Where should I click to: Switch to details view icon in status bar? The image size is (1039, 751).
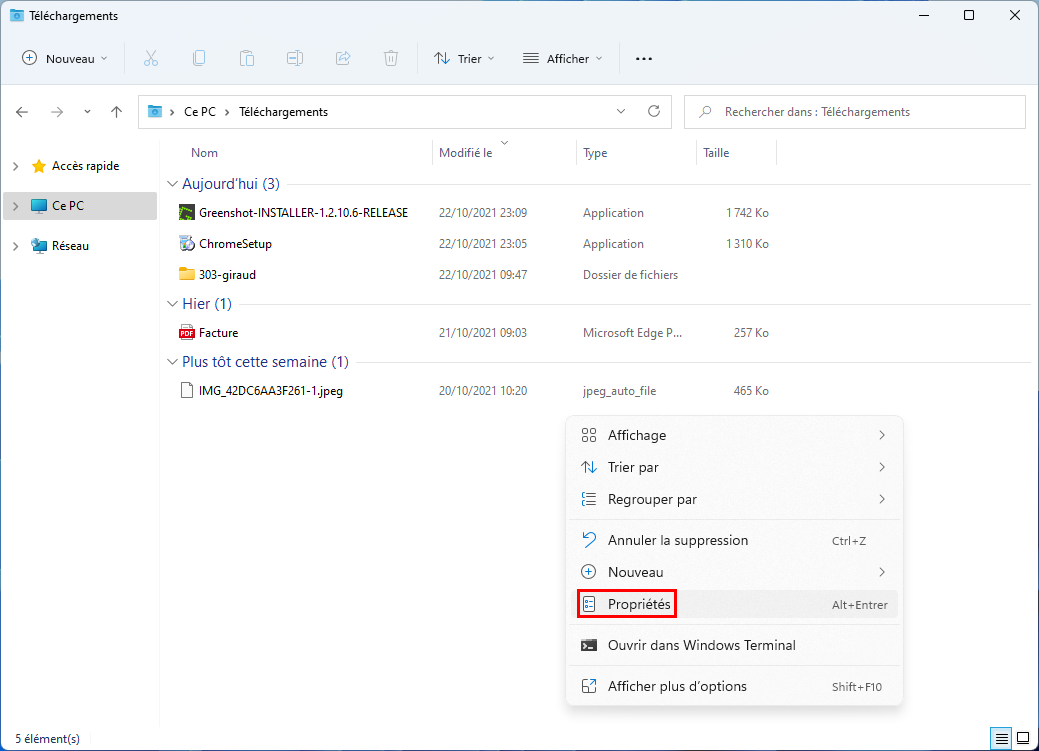(x=1001, y=738)
